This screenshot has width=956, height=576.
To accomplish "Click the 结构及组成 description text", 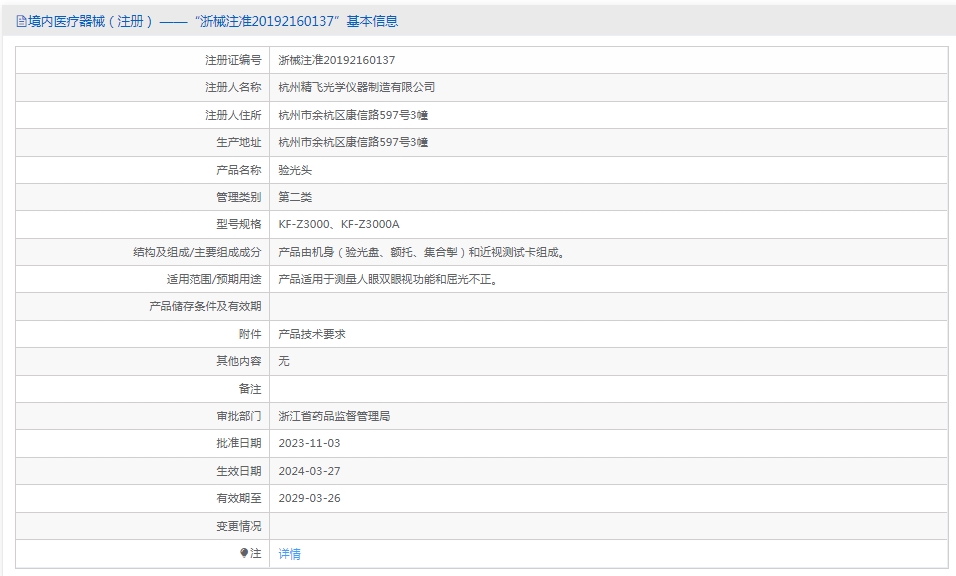I will 423,252.
